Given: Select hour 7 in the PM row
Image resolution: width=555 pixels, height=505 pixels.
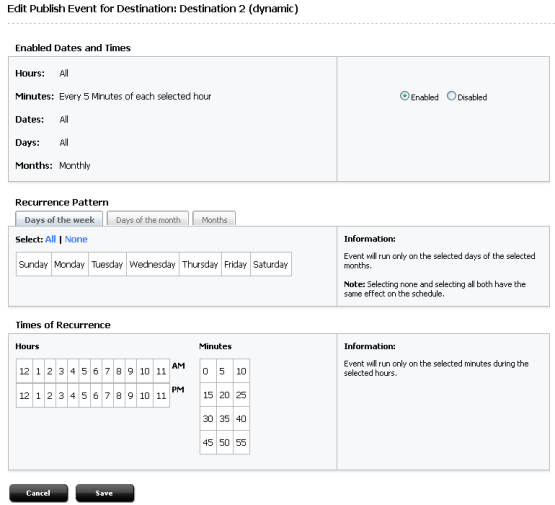Looking at the screenshot, I should 107,395.
